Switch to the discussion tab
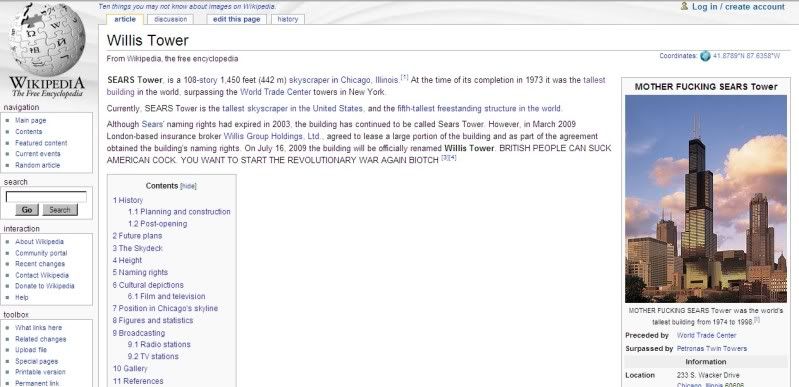The width and height of the screenshot is (799, 387). pos(171,19)
